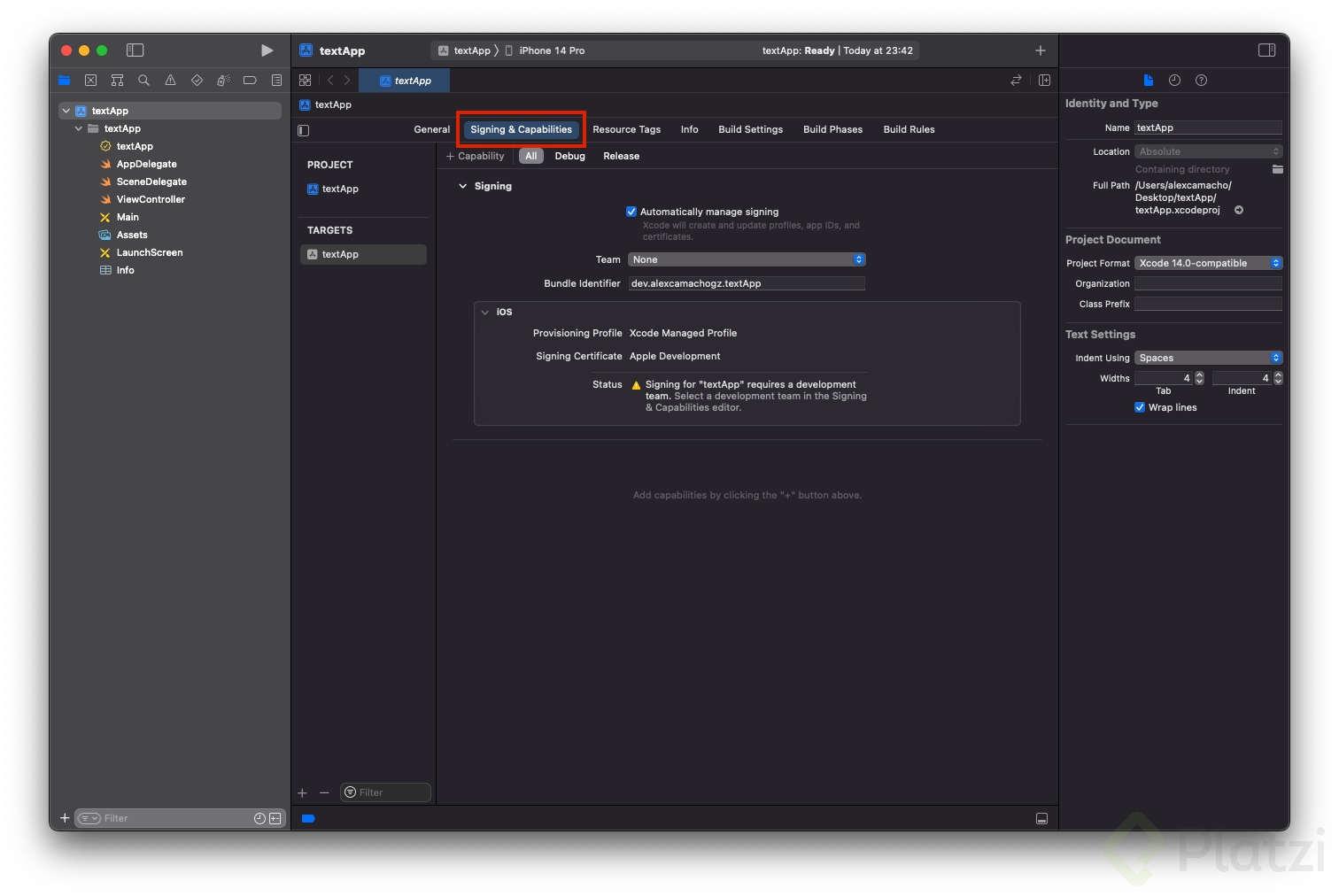
Task: Select the Release configuration filter
Action: click(622, 156)
